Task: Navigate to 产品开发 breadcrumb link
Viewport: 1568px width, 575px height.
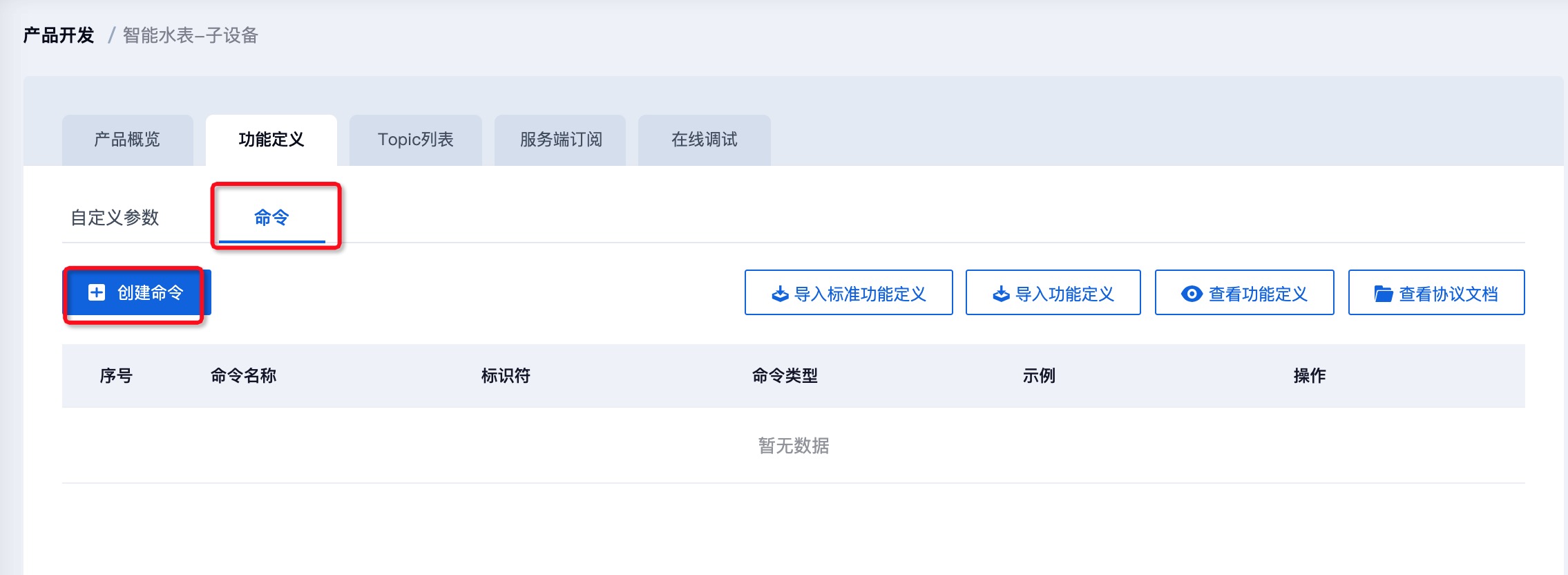Action: tap(59, 35)
